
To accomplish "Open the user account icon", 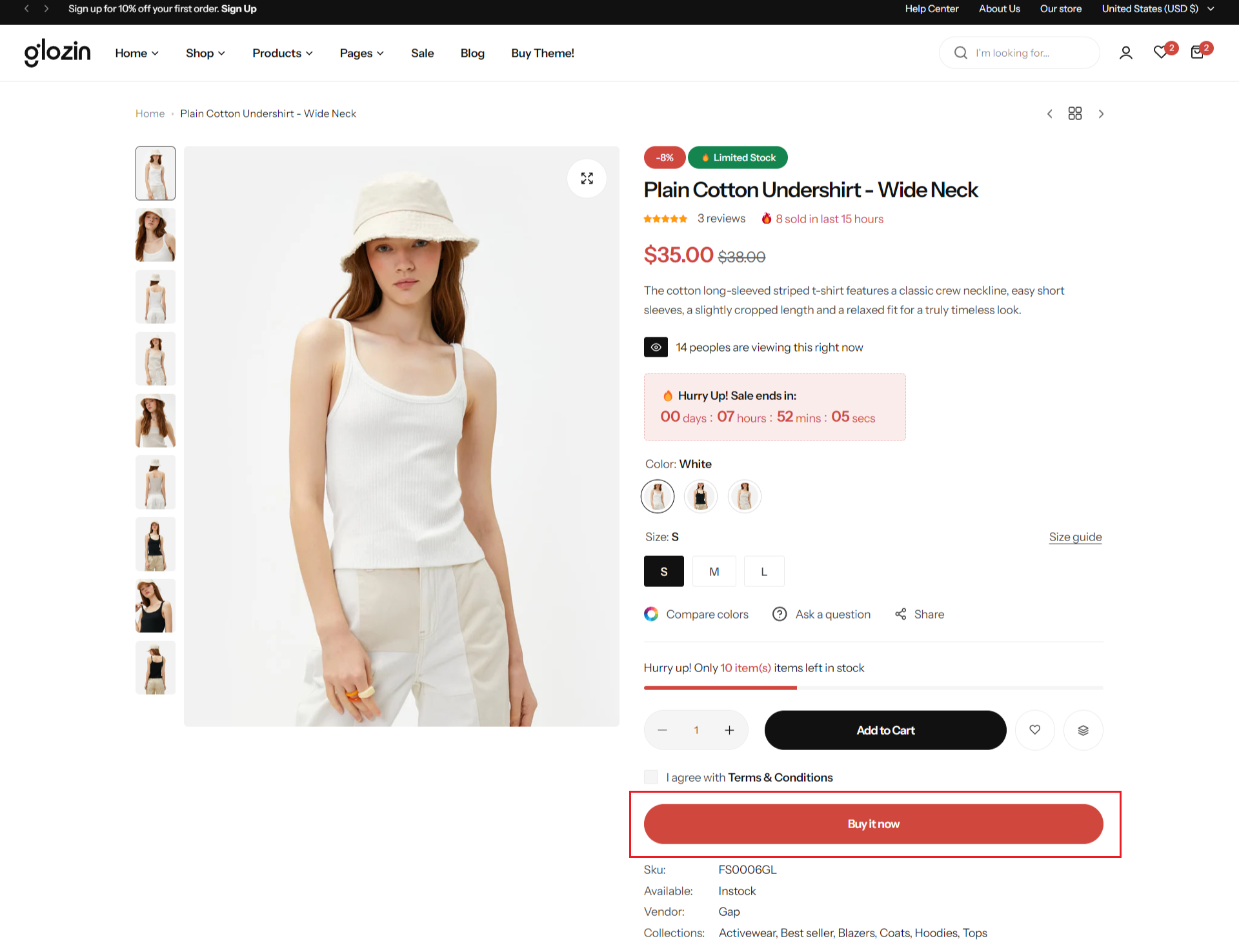I will 1125,53.
